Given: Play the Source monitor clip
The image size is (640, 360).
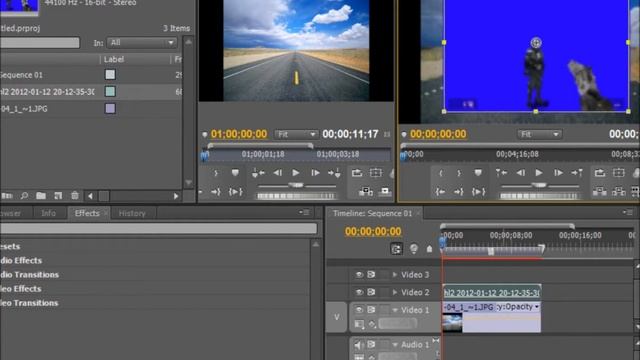Looking at the screenshot, I should pyautogui.click(x=296, y=173).
